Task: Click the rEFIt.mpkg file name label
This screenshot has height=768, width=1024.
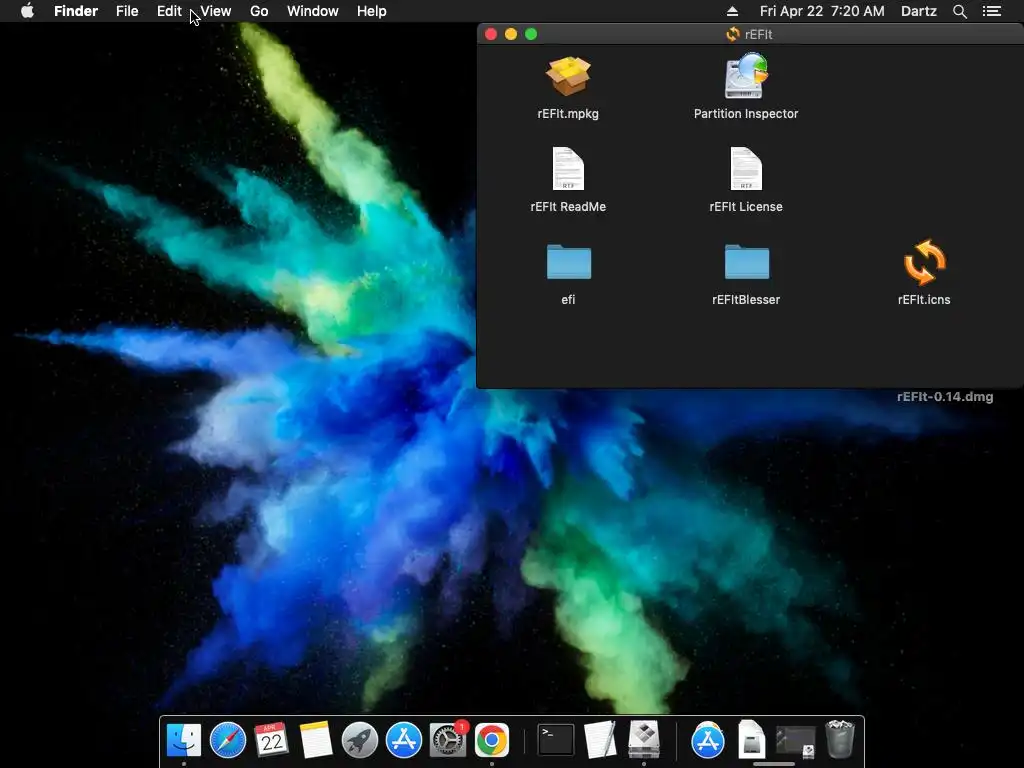Action: [568, 114]
